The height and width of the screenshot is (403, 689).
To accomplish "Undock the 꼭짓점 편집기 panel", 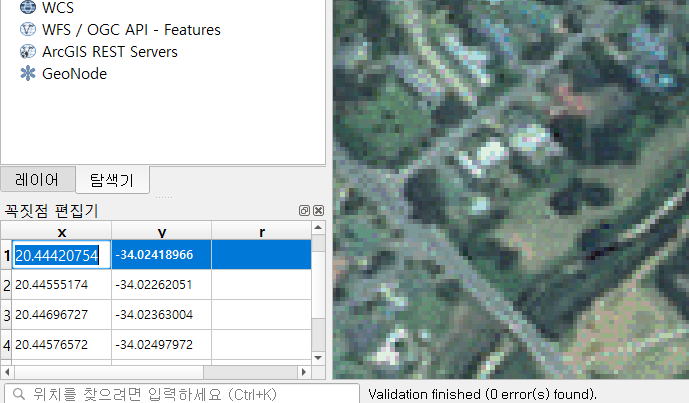I will click(x=304, y=211).
